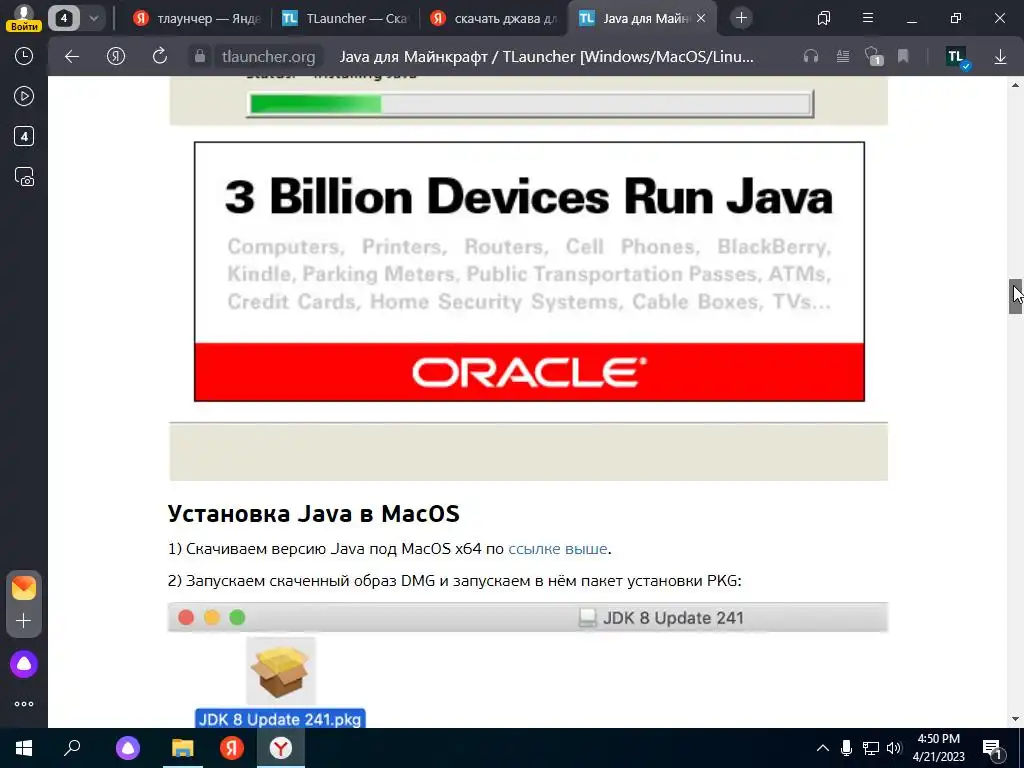This screenshot has height=768, width=1024.
Task: Open the video play icon in sidebar
Action: [x=24, y=97]
